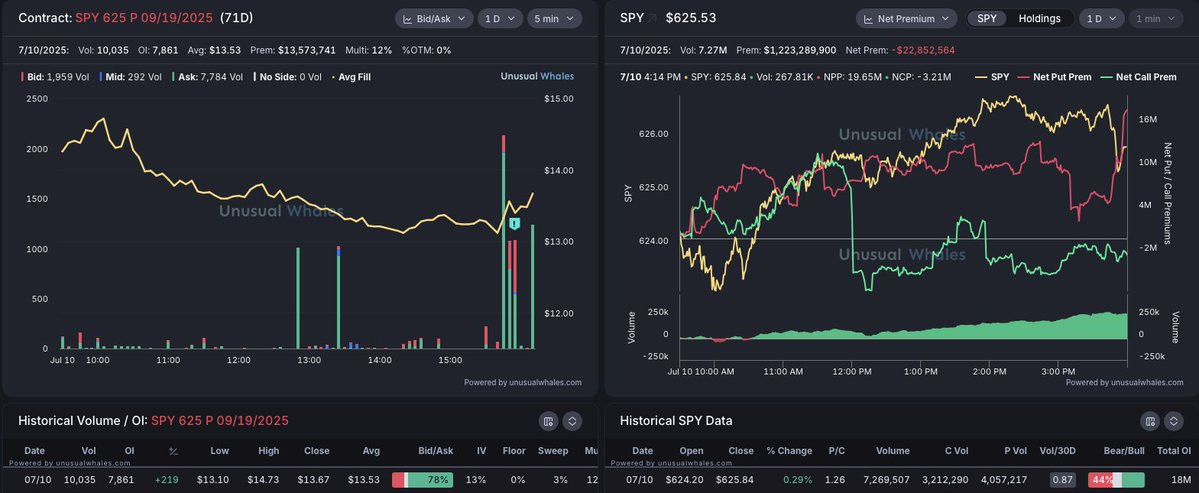Open the contract chart 1 D range dropdown

500,18
